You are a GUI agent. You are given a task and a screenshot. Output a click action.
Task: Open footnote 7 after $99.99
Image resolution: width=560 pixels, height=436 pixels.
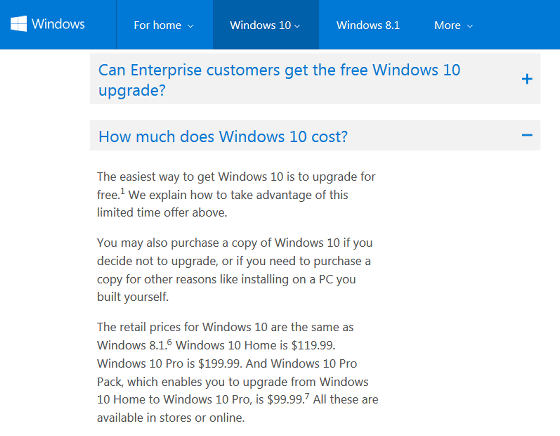(x=307, y=396)
